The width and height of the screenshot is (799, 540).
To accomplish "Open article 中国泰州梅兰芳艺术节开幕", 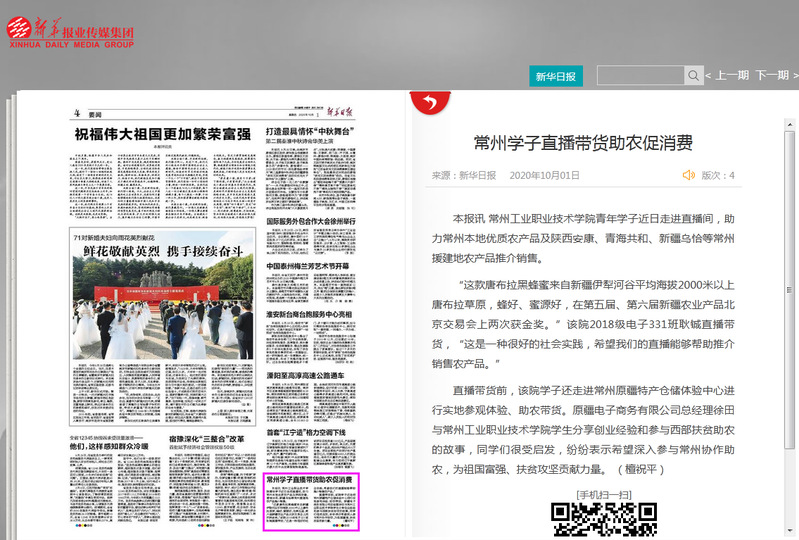I will (311, 266).
